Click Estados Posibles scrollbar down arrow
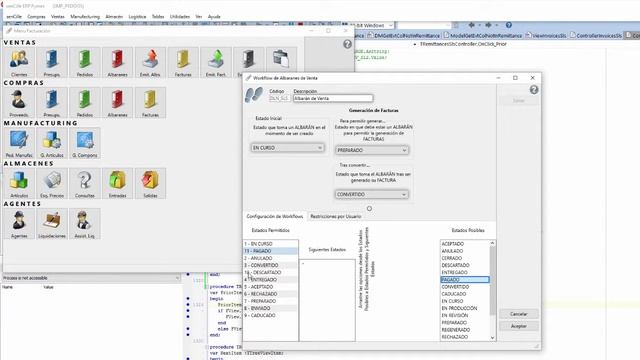Screen dimensions: 640x360 493,338
